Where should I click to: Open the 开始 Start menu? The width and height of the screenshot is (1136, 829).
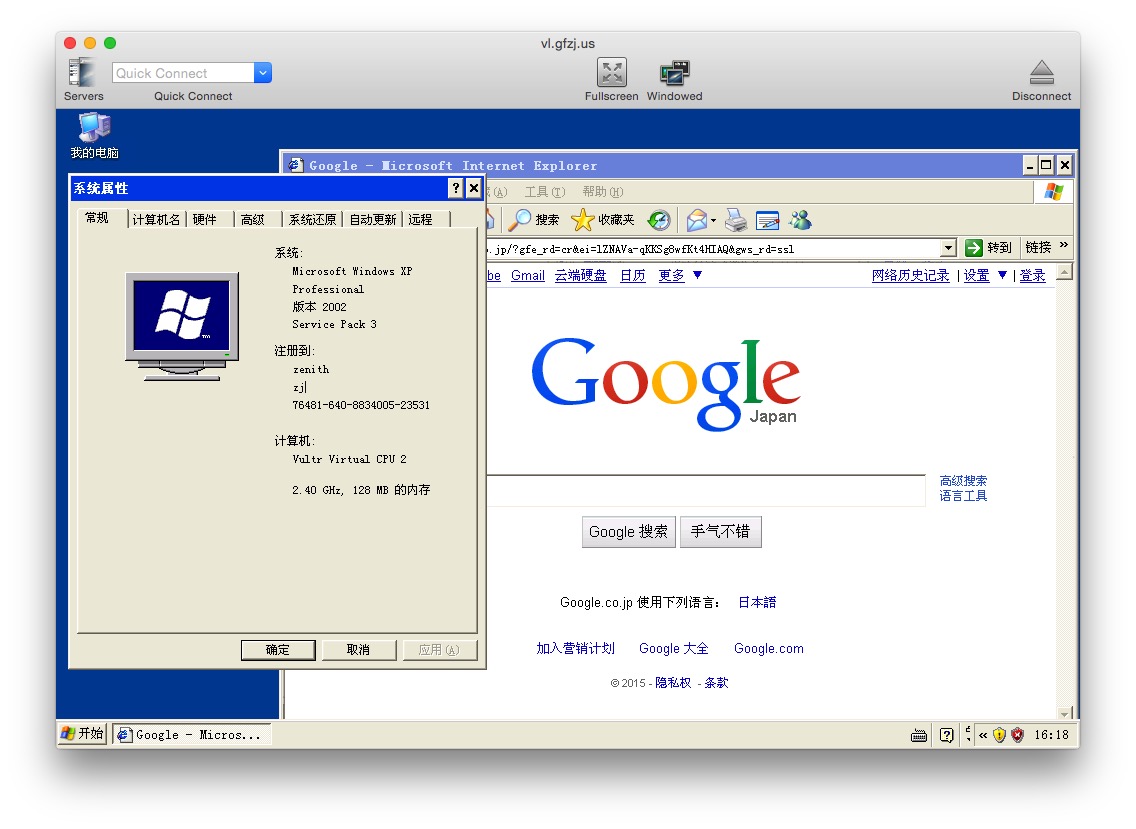(x=83, y=734)
